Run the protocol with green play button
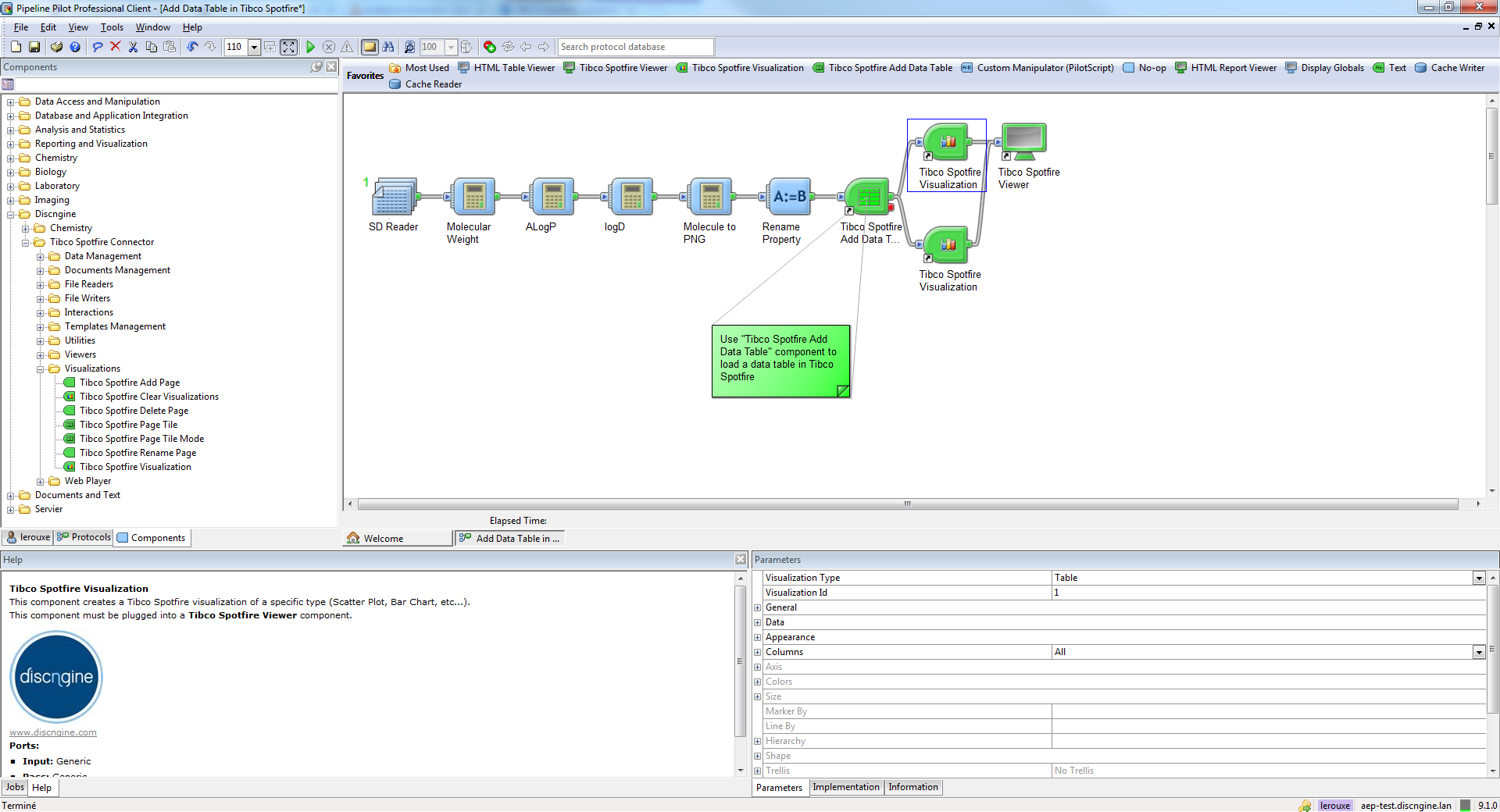The height and width of the screenshot is (812, 1500). pyautogui.click(x=310, y=47)
